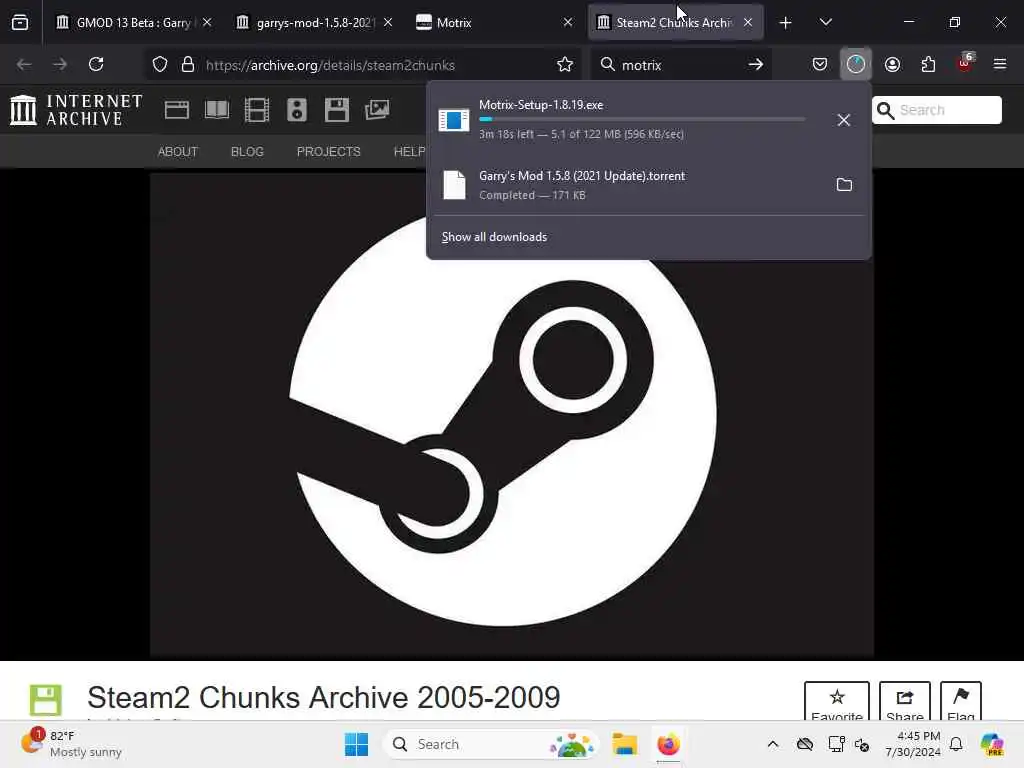Open the Images icon
1024x768 pixels.
[x=377, y=110]
